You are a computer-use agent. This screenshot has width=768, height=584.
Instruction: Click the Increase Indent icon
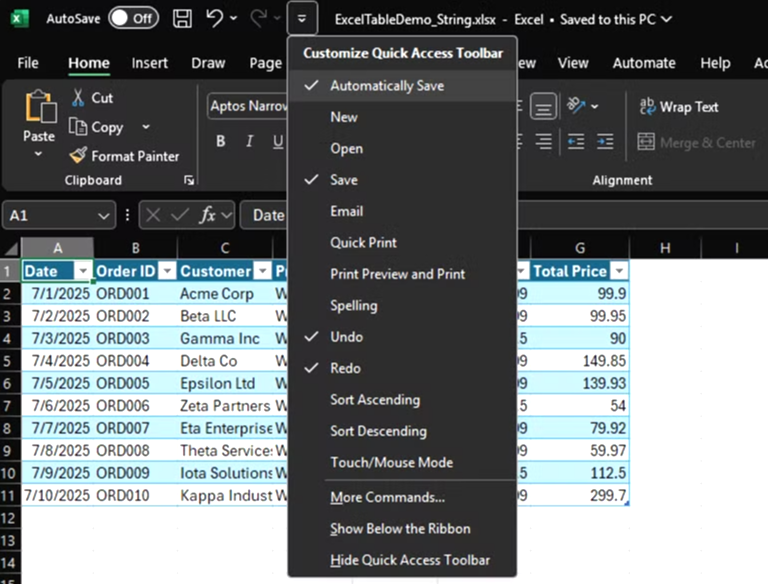pos(605,142)
